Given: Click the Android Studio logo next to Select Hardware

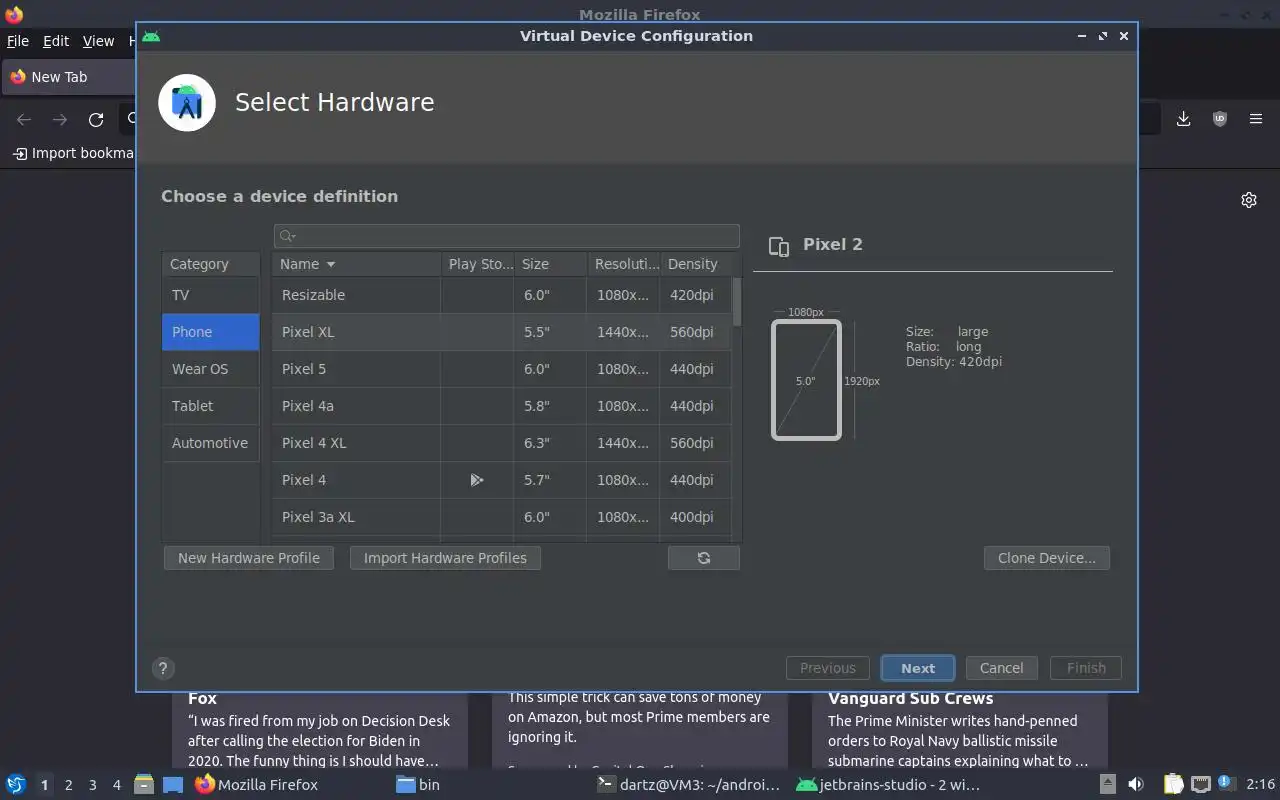Looking at the screenshot, I should pos(187,102).
